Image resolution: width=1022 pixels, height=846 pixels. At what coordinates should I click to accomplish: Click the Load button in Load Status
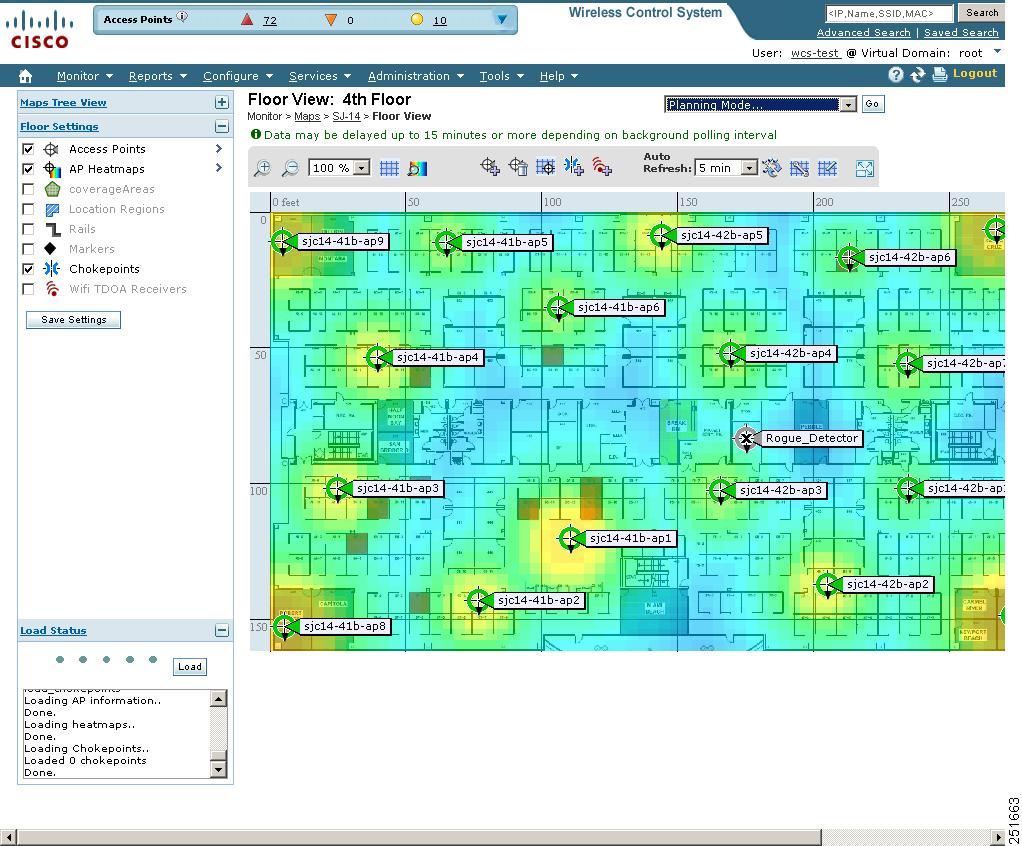[189, 666]
